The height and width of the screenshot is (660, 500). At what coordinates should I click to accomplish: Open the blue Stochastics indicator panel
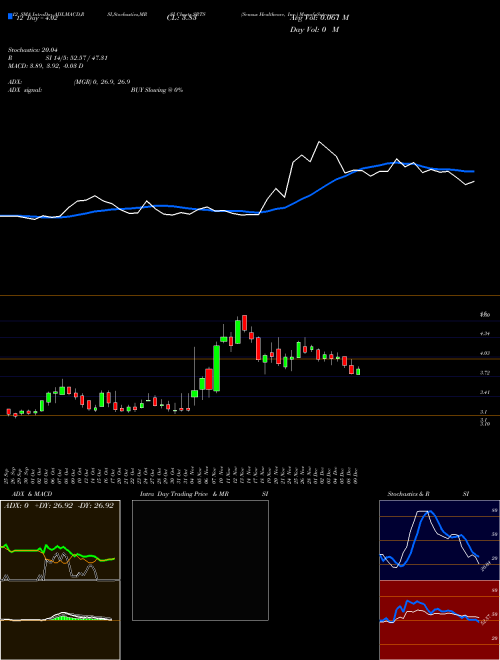[x=439, y=540]
